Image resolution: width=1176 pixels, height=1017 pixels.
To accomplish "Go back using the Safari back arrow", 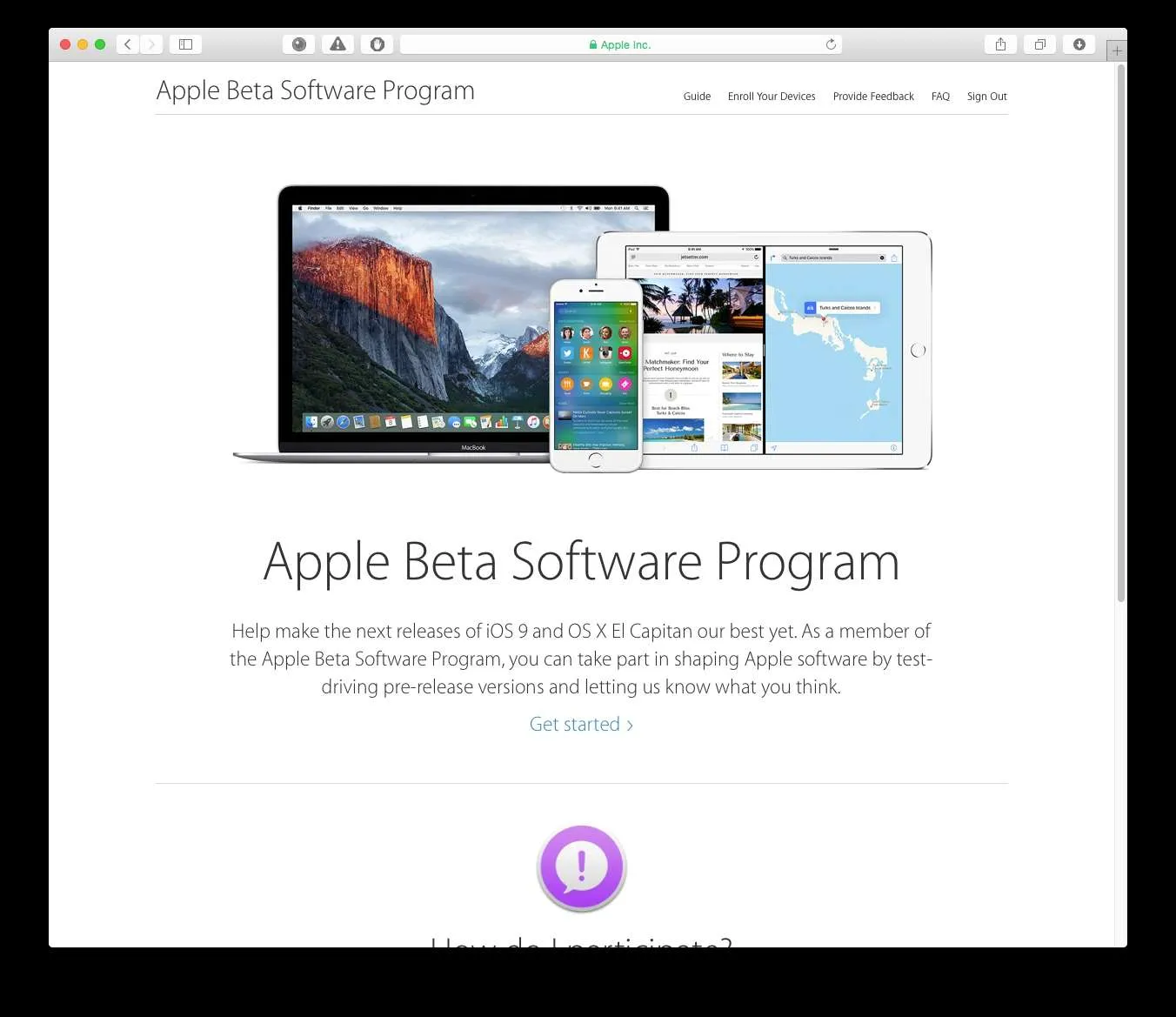I will [x=128, y=44].
